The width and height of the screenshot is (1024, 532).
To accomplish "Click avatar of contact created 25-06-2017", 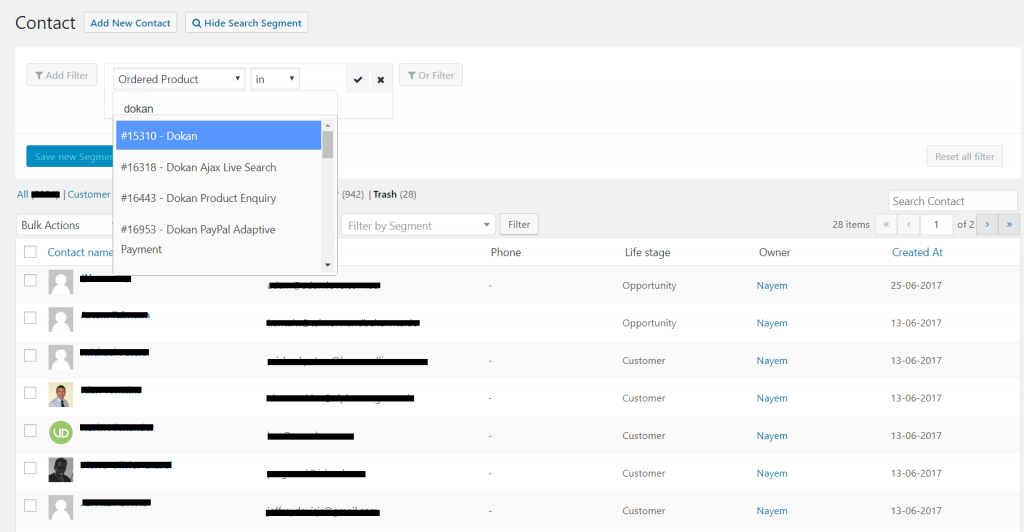I will (x=61, y=283).
